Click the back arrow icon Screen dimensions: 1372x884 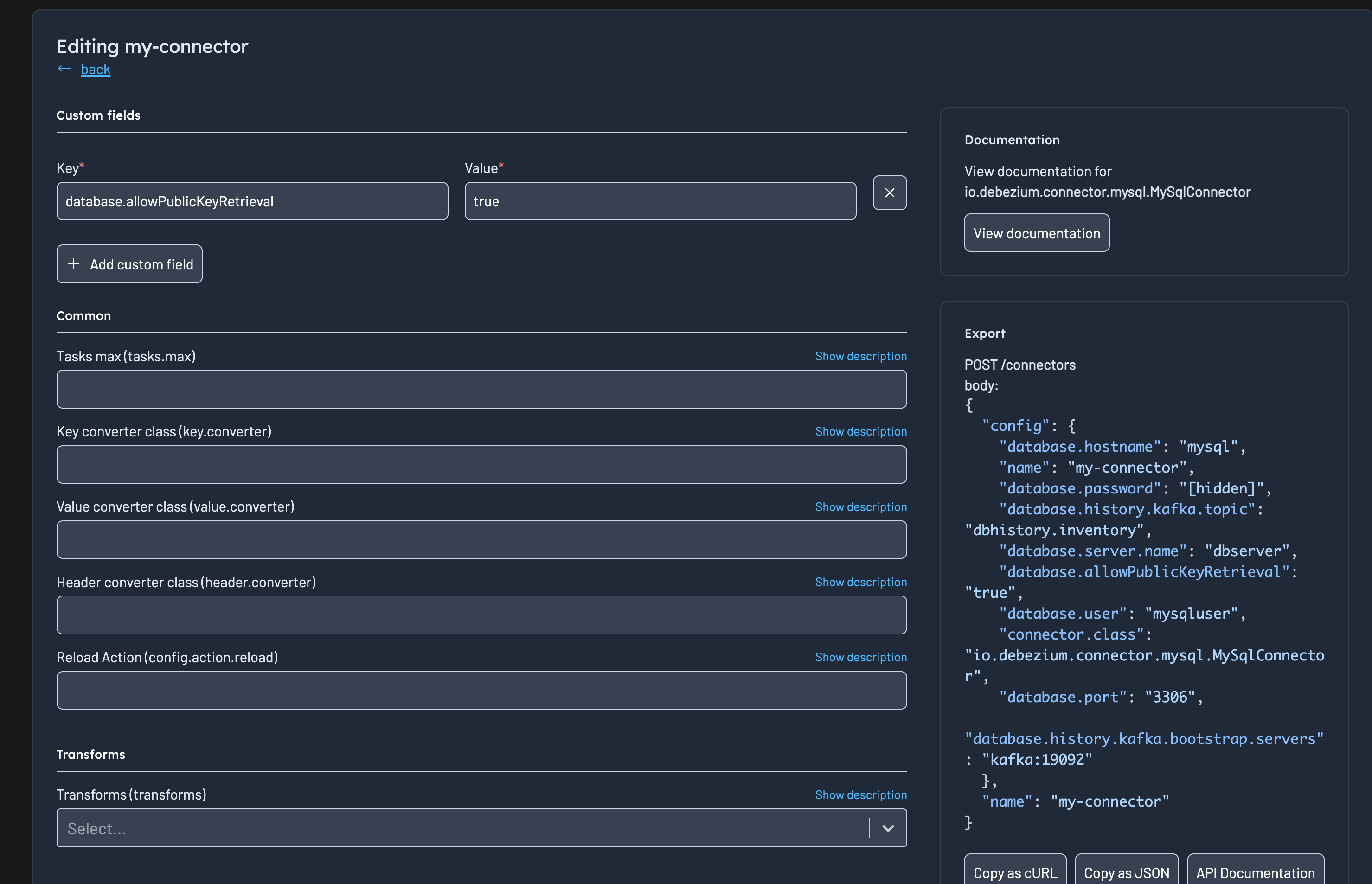click(x=64, y=69)
